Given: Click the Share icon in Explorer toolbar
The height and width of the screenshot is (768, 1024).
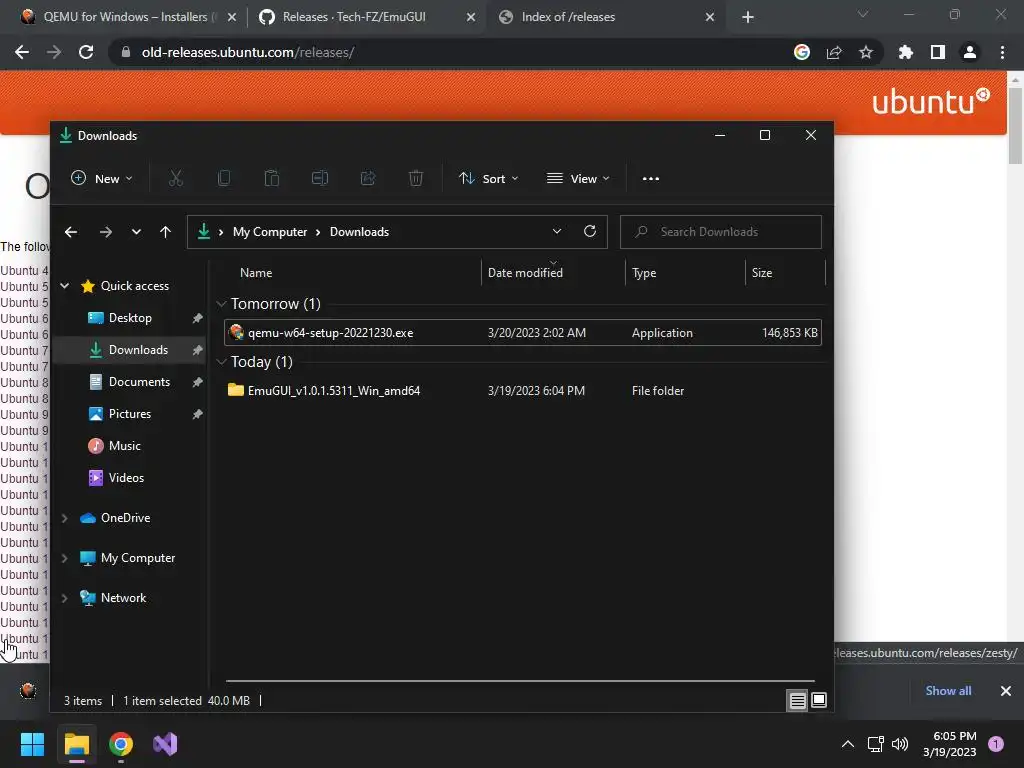Looking at the screenshot, I should pos(368,178).
